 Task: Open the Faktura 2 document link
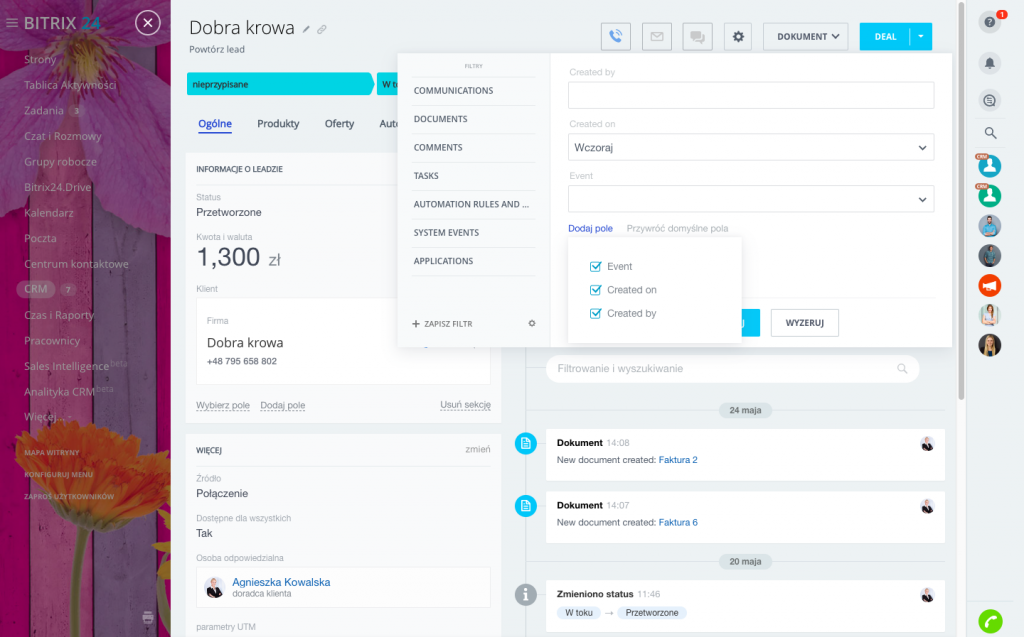tap(678, 460)
